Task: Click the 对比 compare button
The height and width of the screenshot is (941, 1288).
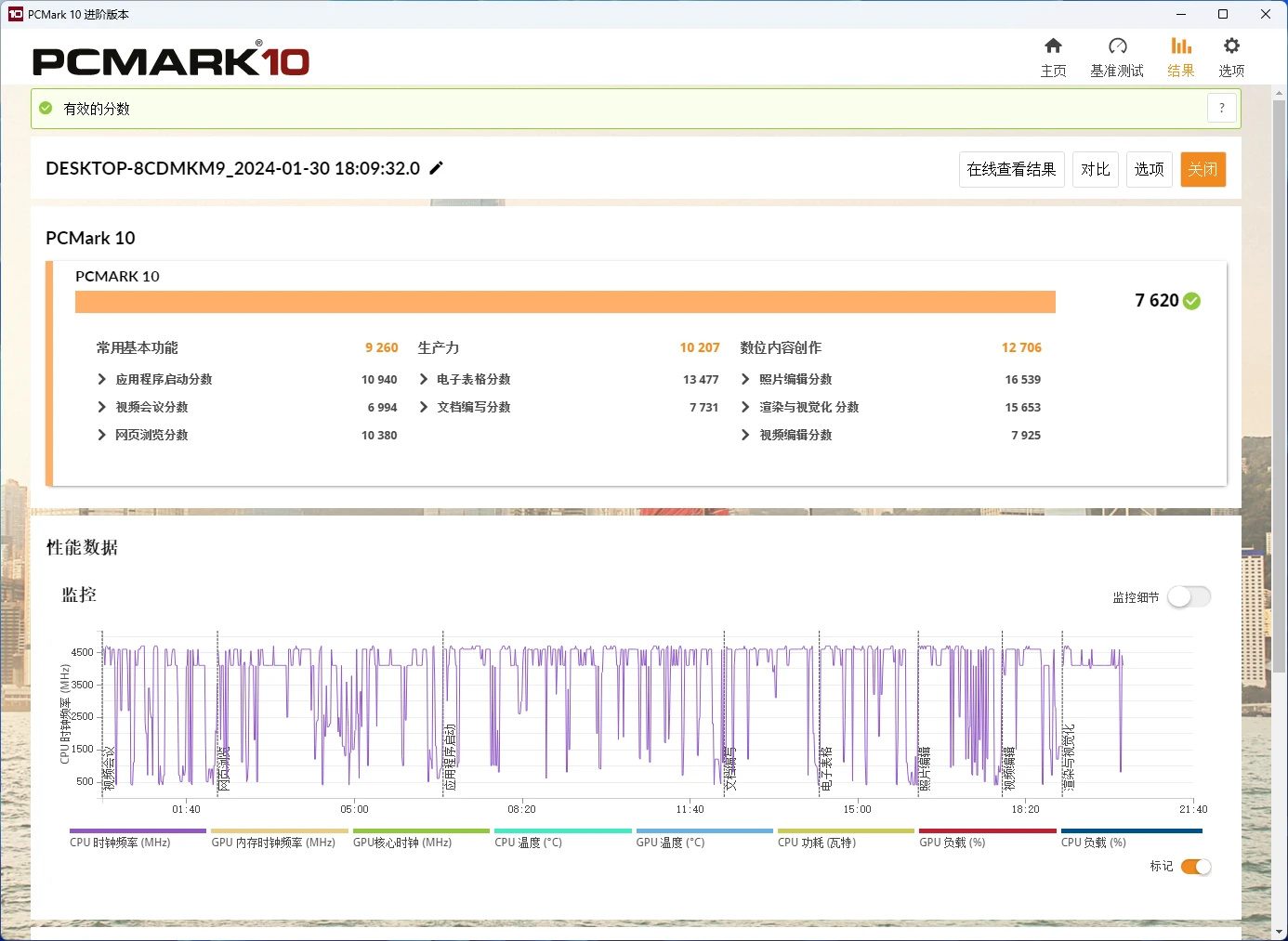Action: 1096,169
